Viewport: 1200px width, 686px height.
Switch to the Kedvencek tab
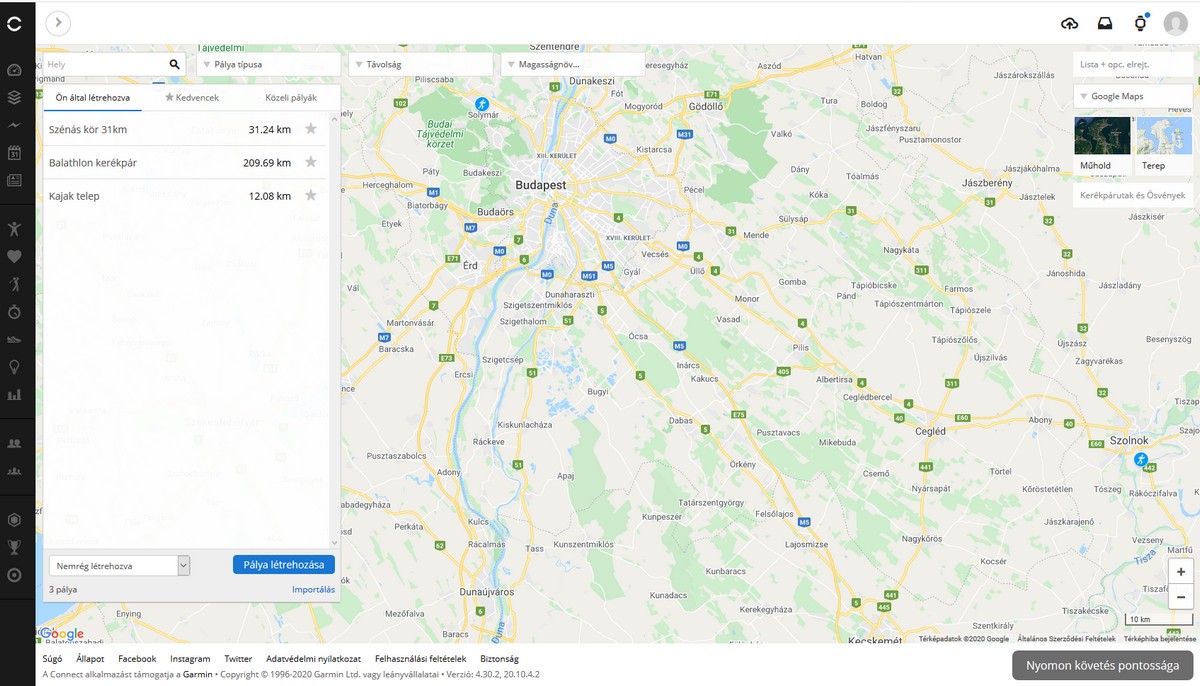tap(192, 98)
